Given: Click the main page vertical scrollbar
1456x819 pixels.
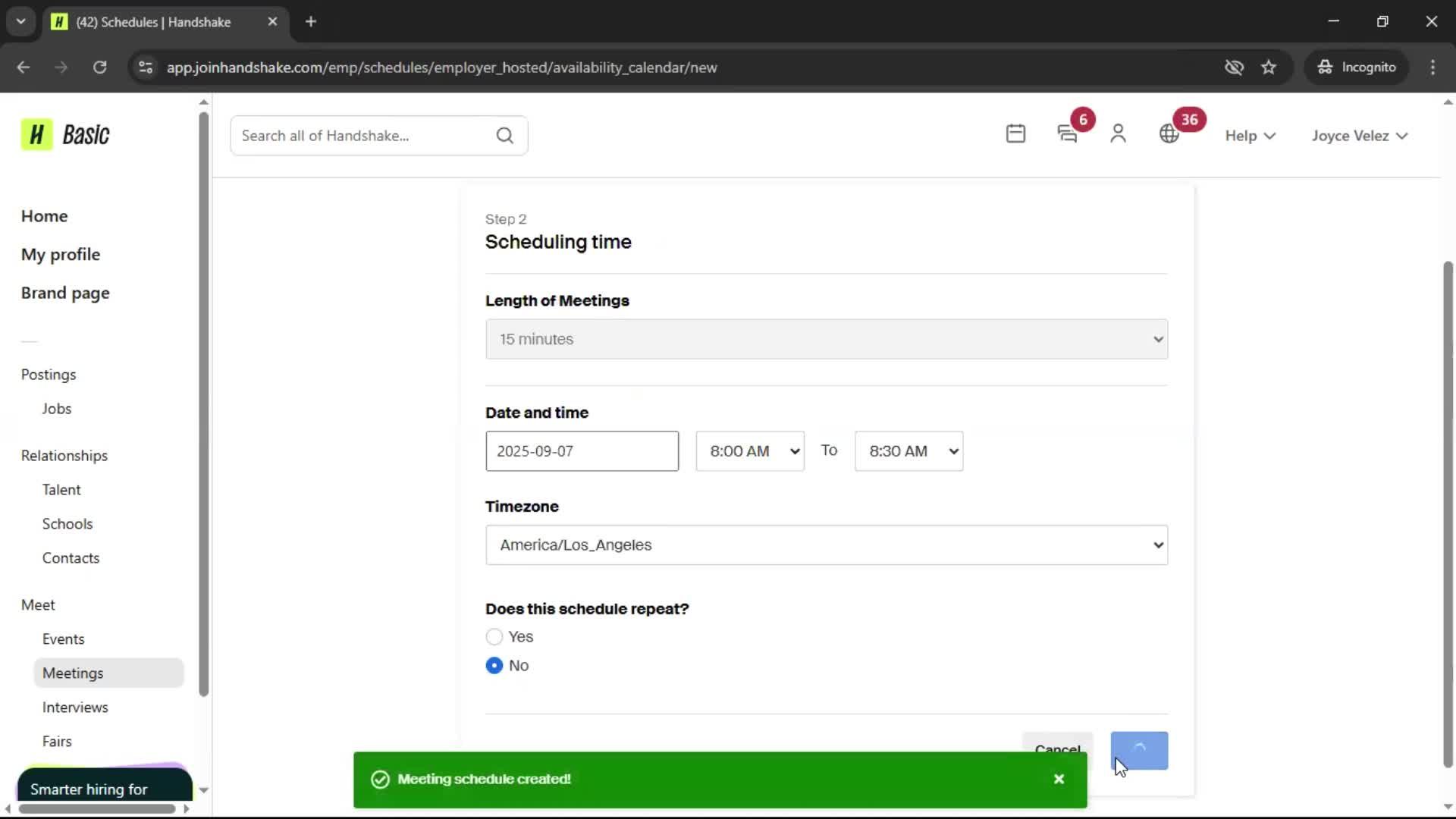Looking at the screenshot, I should tap(1448, 515).
